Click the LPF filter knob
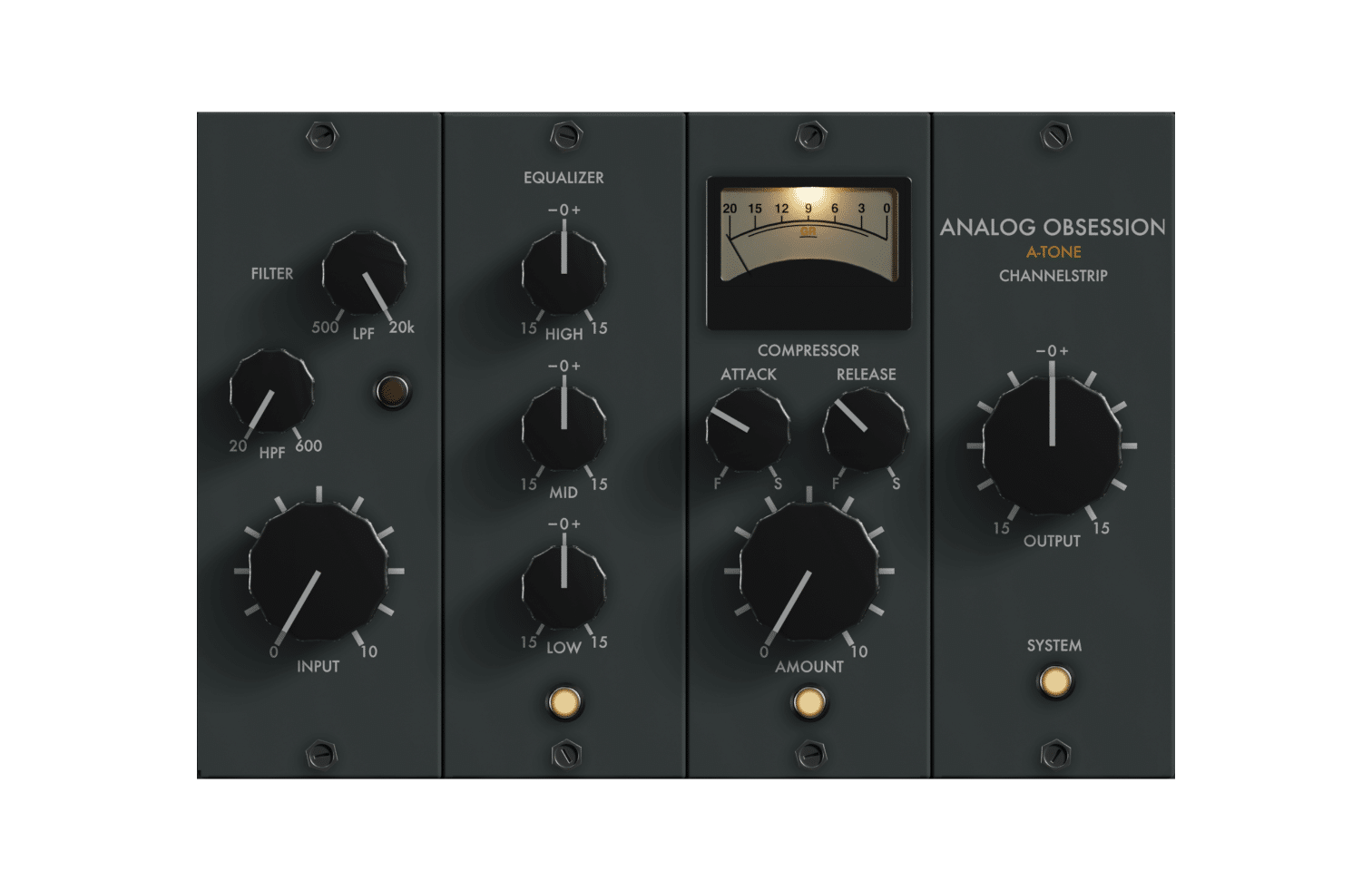Screen dimensions: 1372x891 (365, 273)
